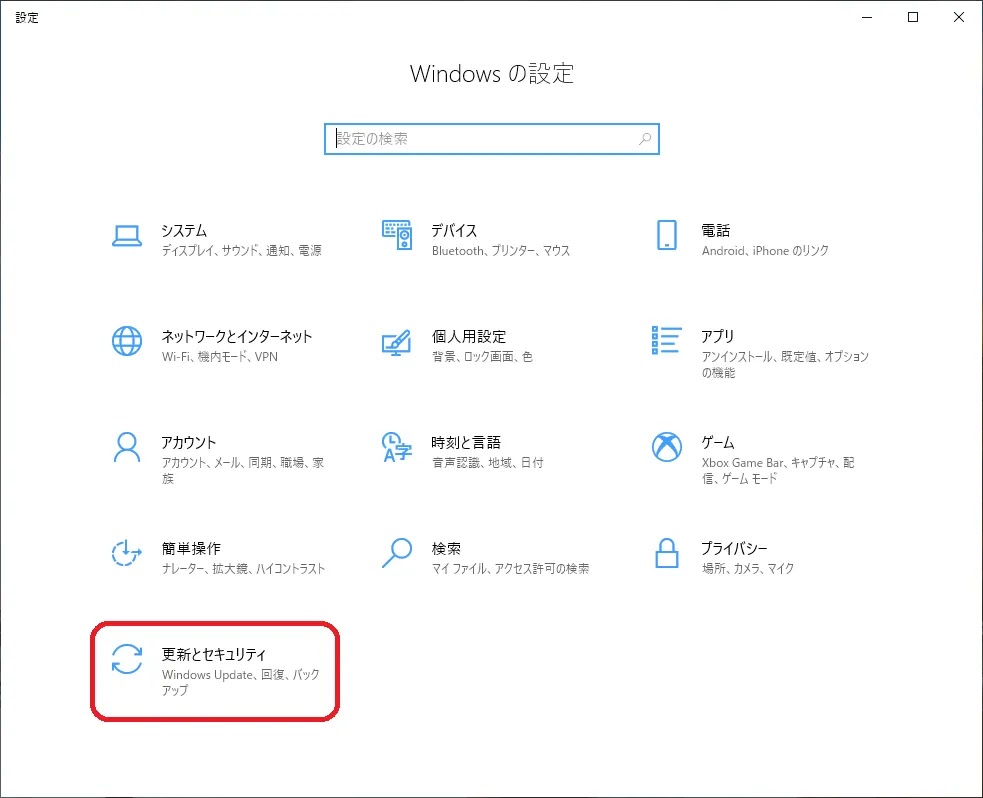
Task: Open the 検索 settings title
Action: (x=446, y=548)
